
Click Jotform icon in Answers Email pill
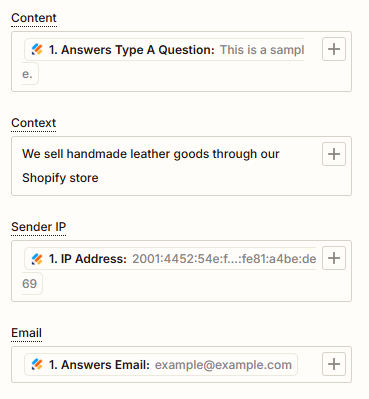(37, 365)
